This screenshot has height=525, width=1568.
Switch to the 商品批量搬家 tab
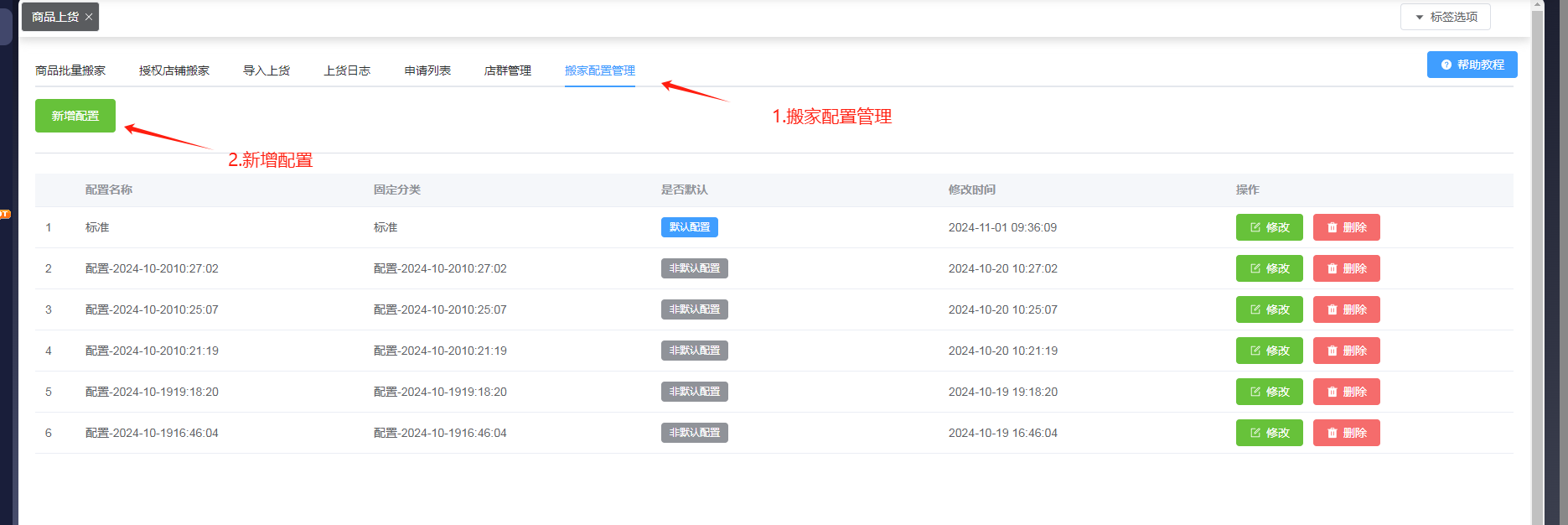[70, 70]
